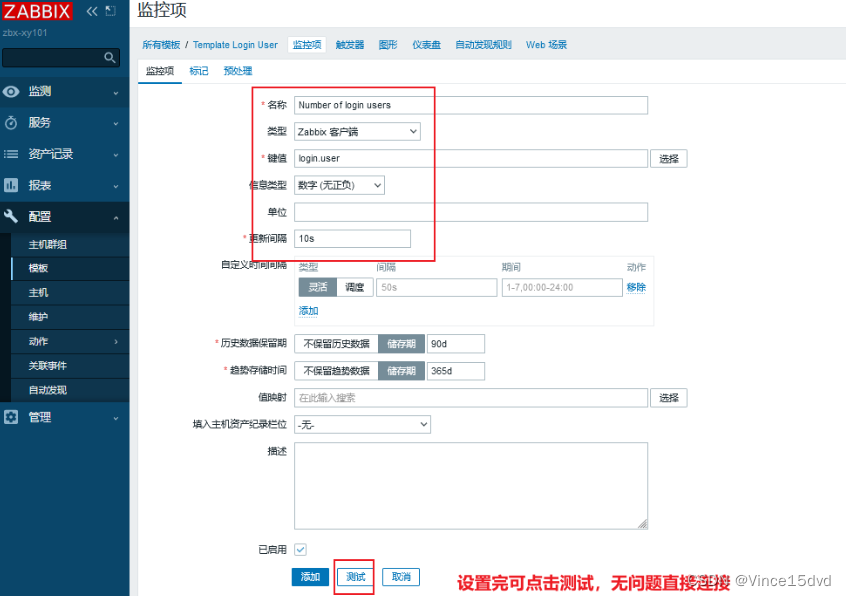Image resolution: width=846 pixels, height=596 pixels.
Task: Click the list icon for 资产记录
Action: pos(11,154)
